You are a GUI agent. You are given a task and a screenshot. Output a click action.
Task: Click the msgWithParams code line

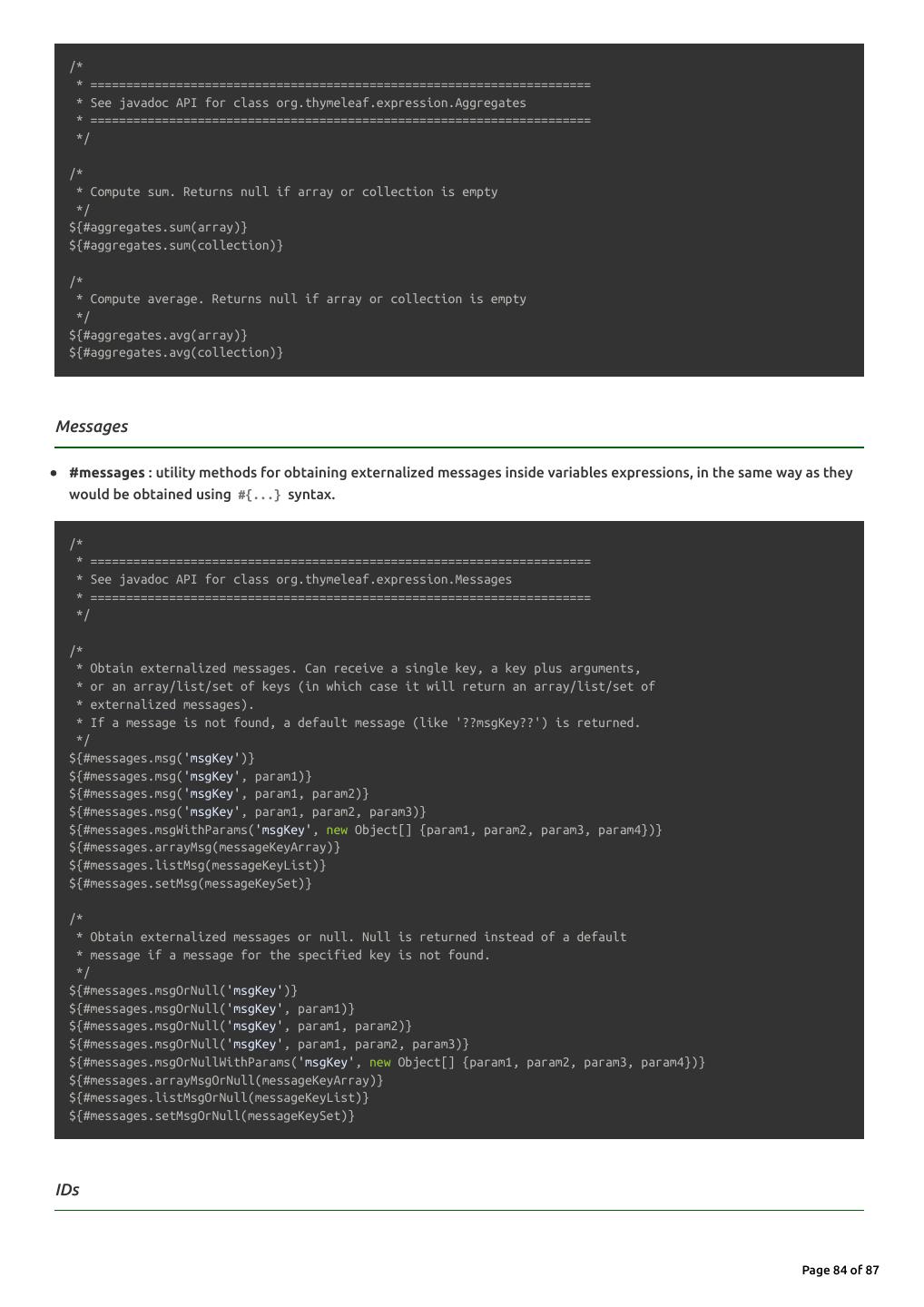(x=365, y=830)
